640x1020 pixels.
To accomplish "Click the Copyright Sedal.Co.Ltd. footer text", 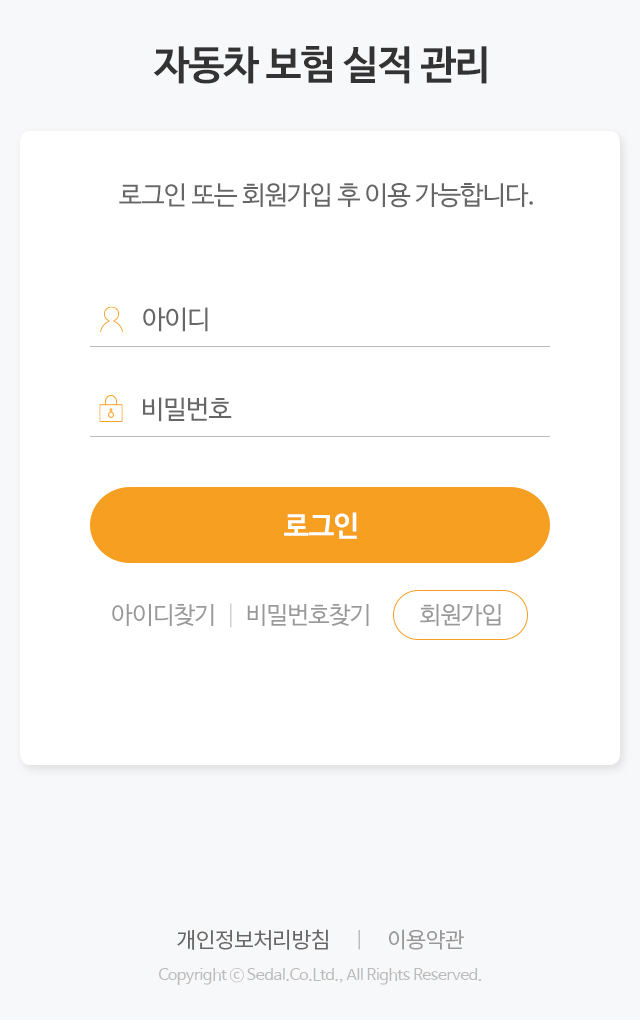I will tap(320, 974).
